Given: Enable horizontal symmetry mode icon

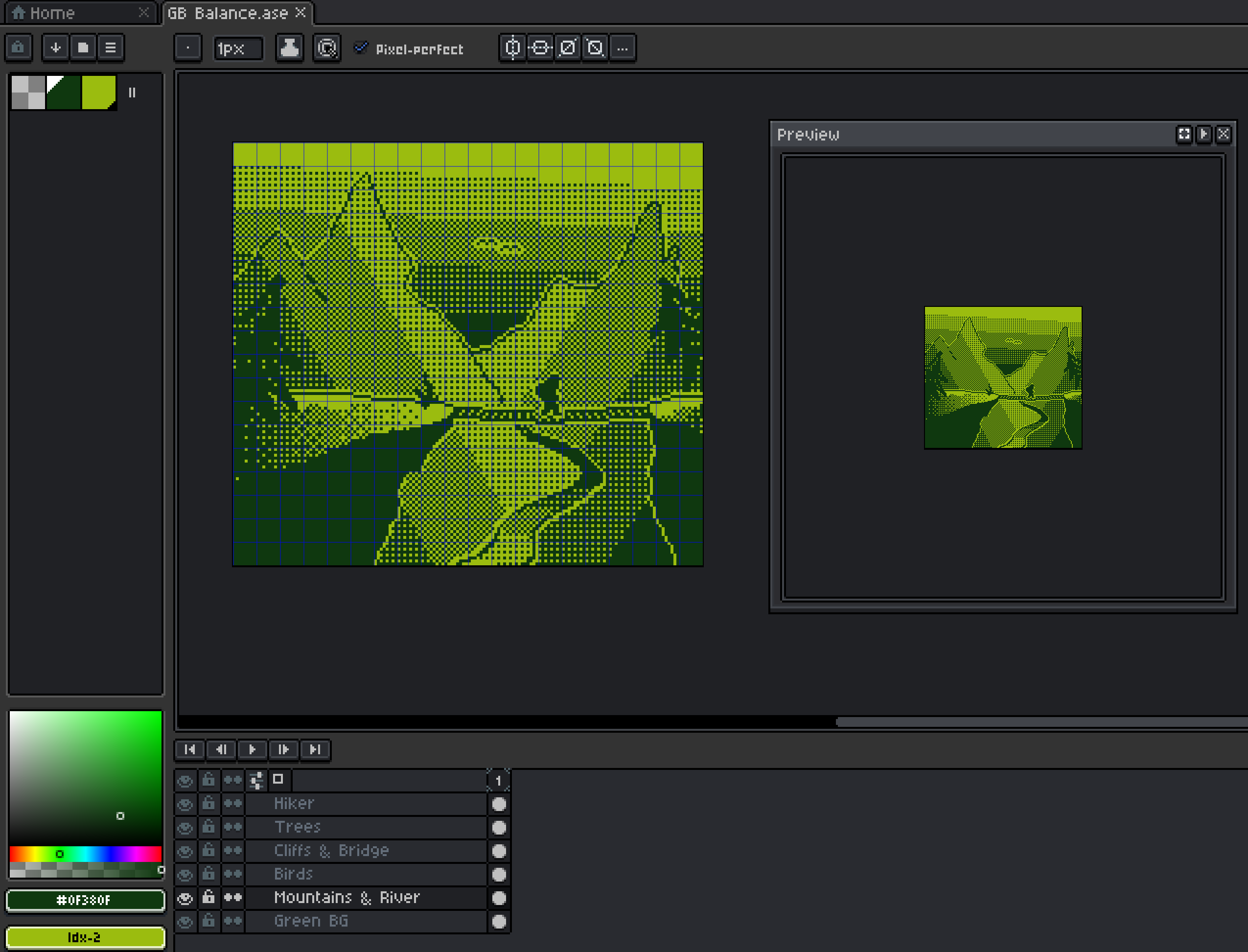Looking at the screenshot, I should click(512, 48).
